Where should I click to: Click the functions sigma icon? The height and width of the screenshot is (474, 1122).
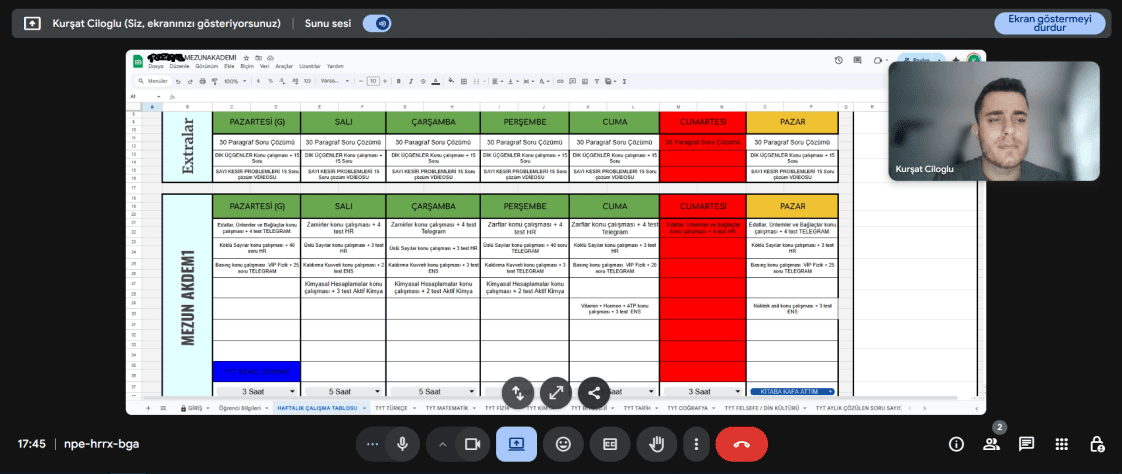[x=624, y=81]
